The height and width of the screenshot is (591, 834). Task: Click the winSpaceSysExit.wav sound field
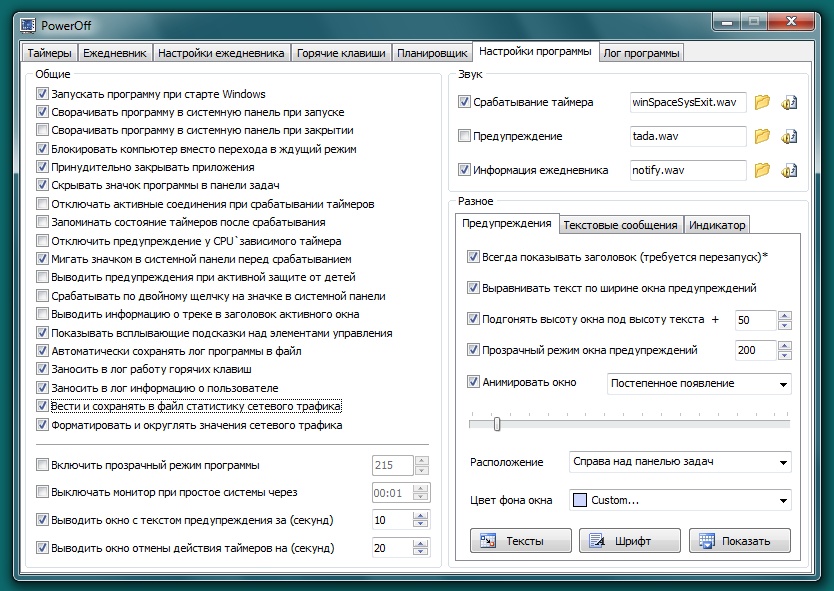point(688,102)
